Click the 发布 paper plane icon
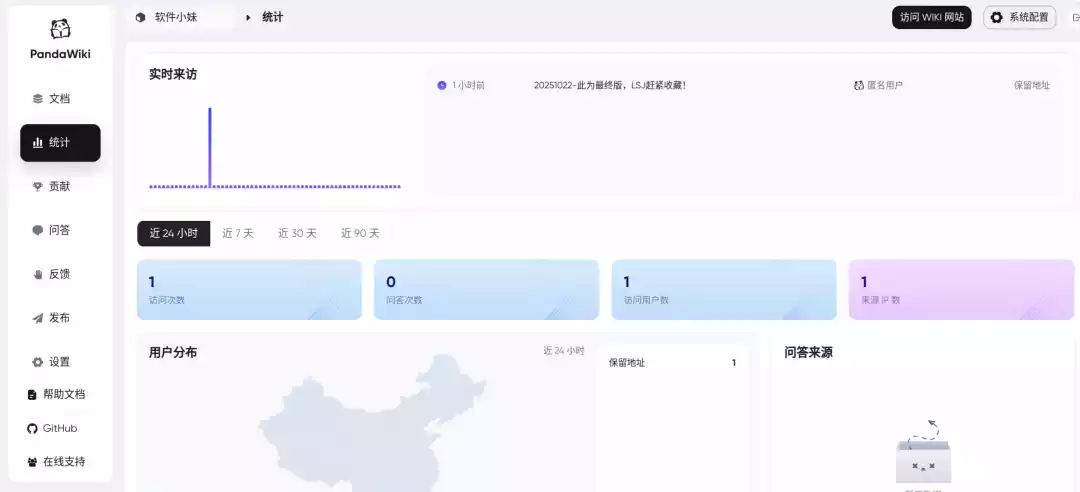1080x492 pixels. [x=38, y=318]
